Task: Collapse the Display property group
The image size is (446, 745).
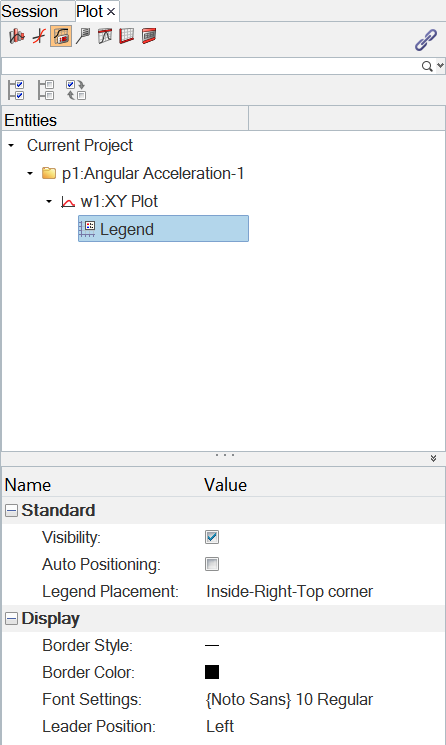Action: coord(11,619)
